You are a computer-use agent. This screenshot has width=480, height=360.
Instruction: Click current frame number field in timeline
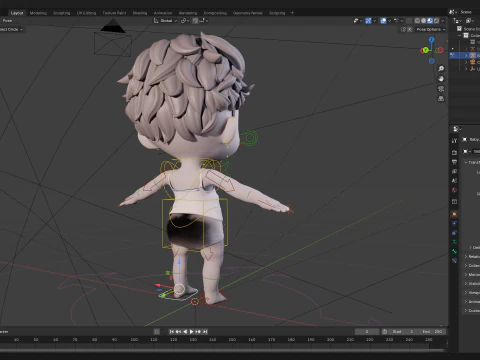(367, 332)
